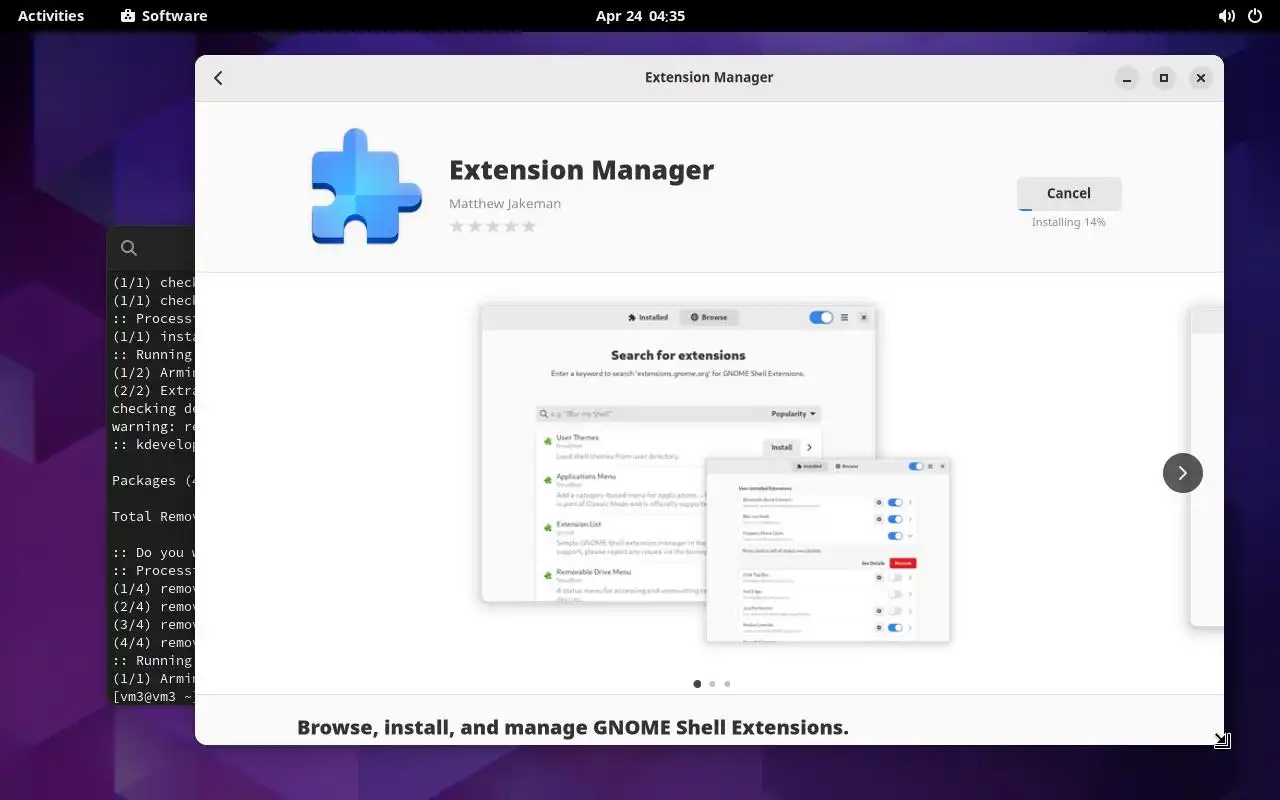1280x800 pixels.
Task: Select the second carousel page dot
Action: (712, 684)
